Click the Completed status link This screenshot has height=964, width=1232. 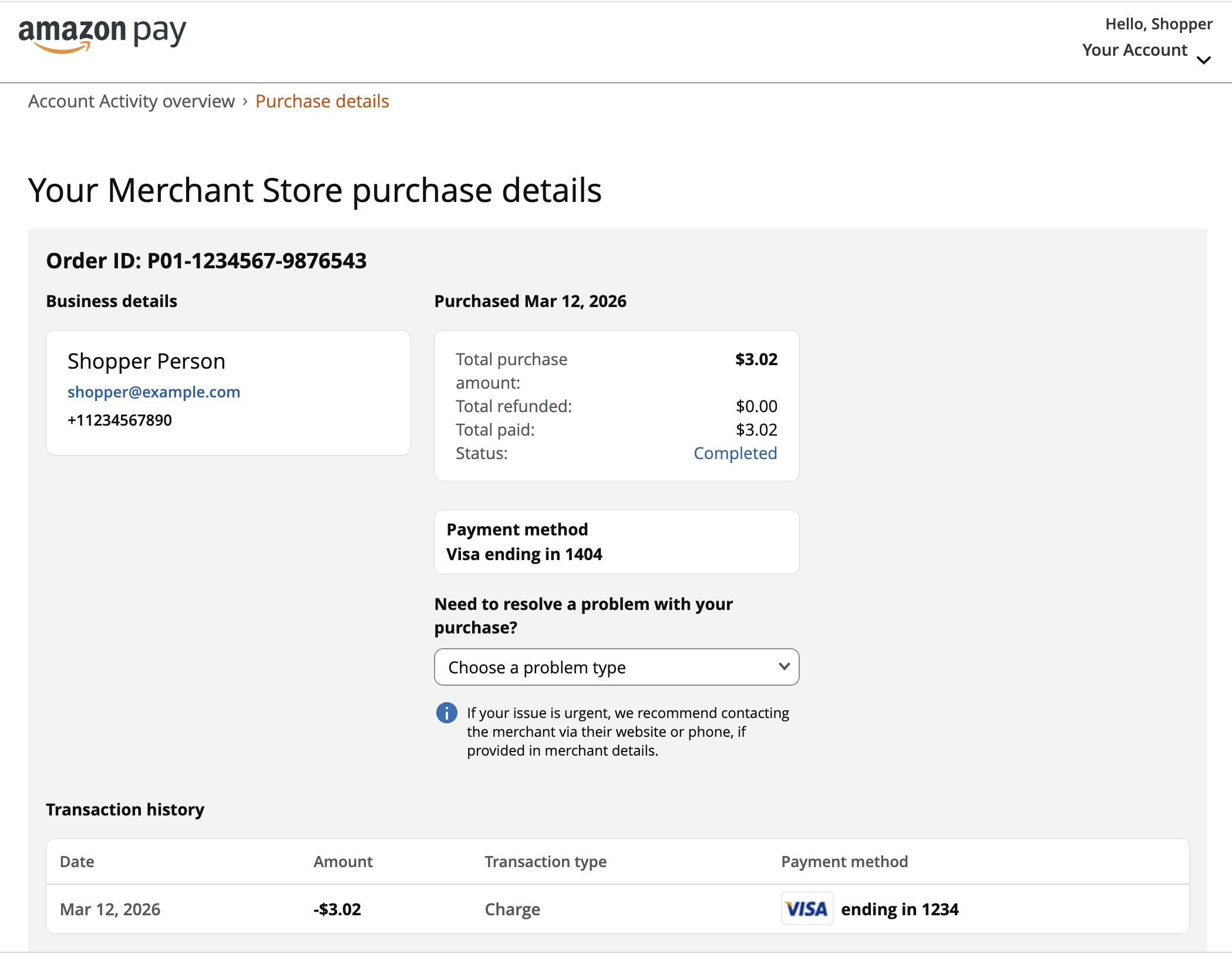click(x=735, y=453)
